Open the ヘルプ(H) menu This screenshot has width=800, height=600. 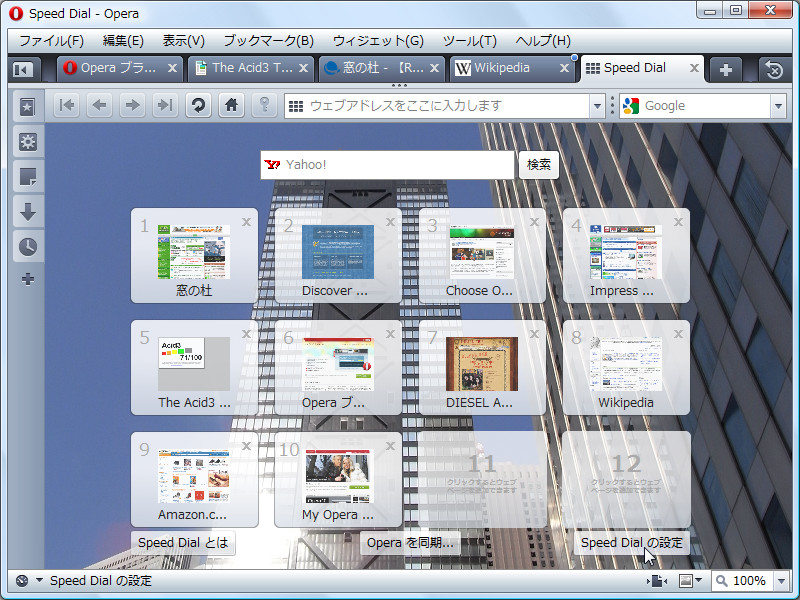click(543, 41)
